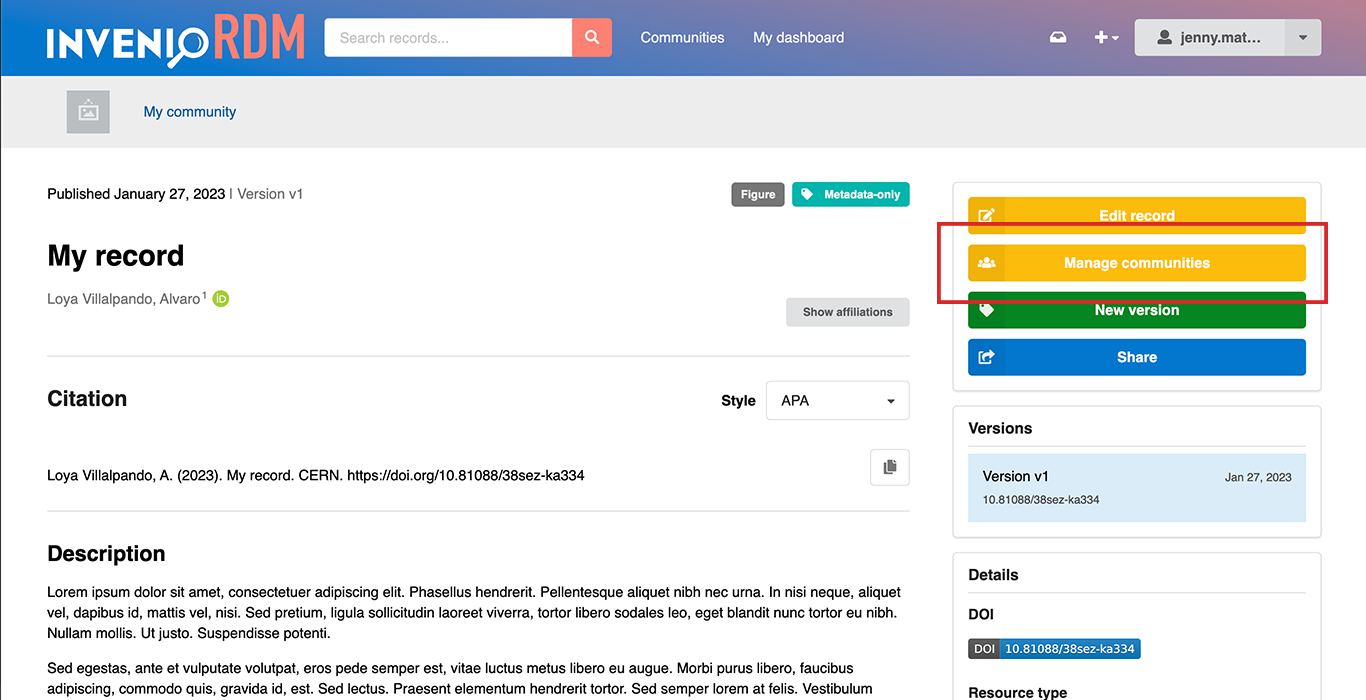Click the search magnifier icon
Image resolution: width=1366 pixels, height=700 pixels.
coord(592,37)
